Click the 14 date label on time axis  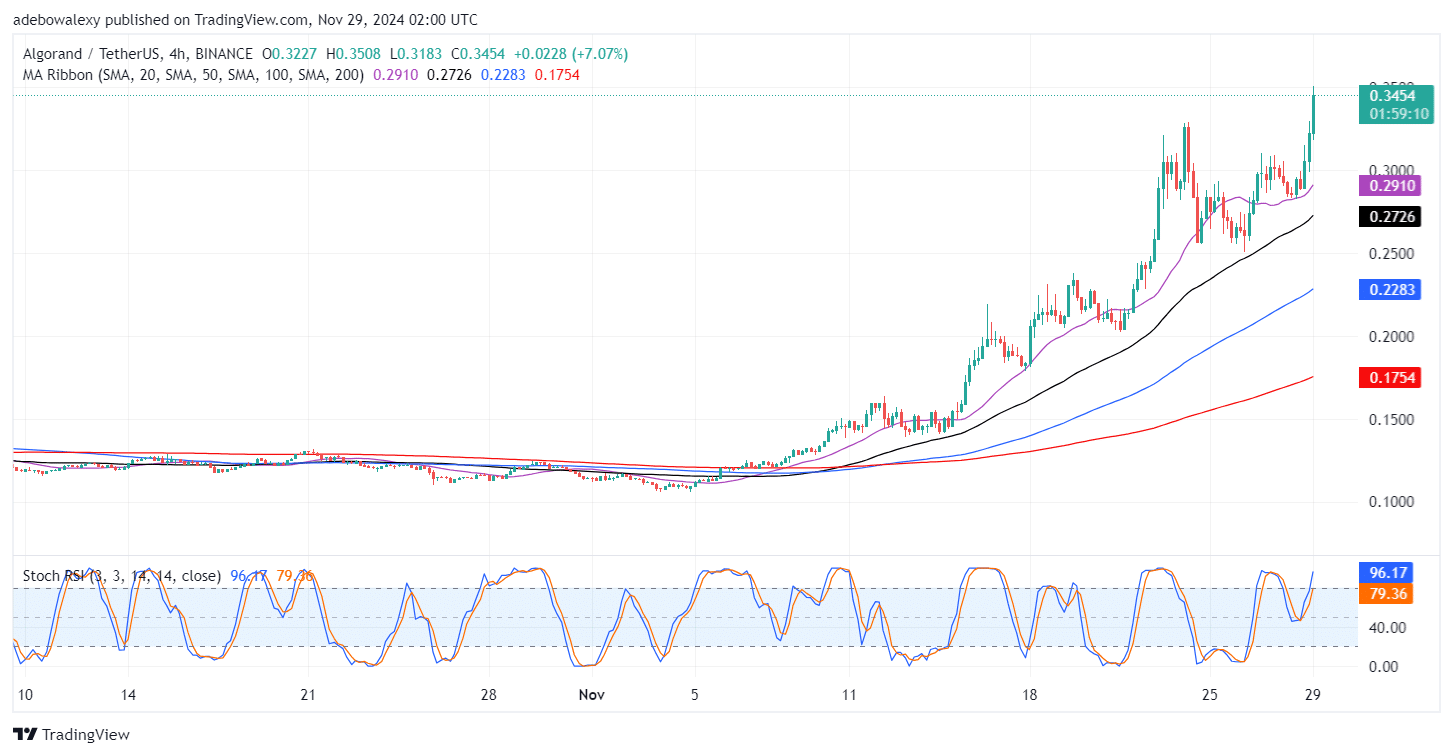pos(127,695)
